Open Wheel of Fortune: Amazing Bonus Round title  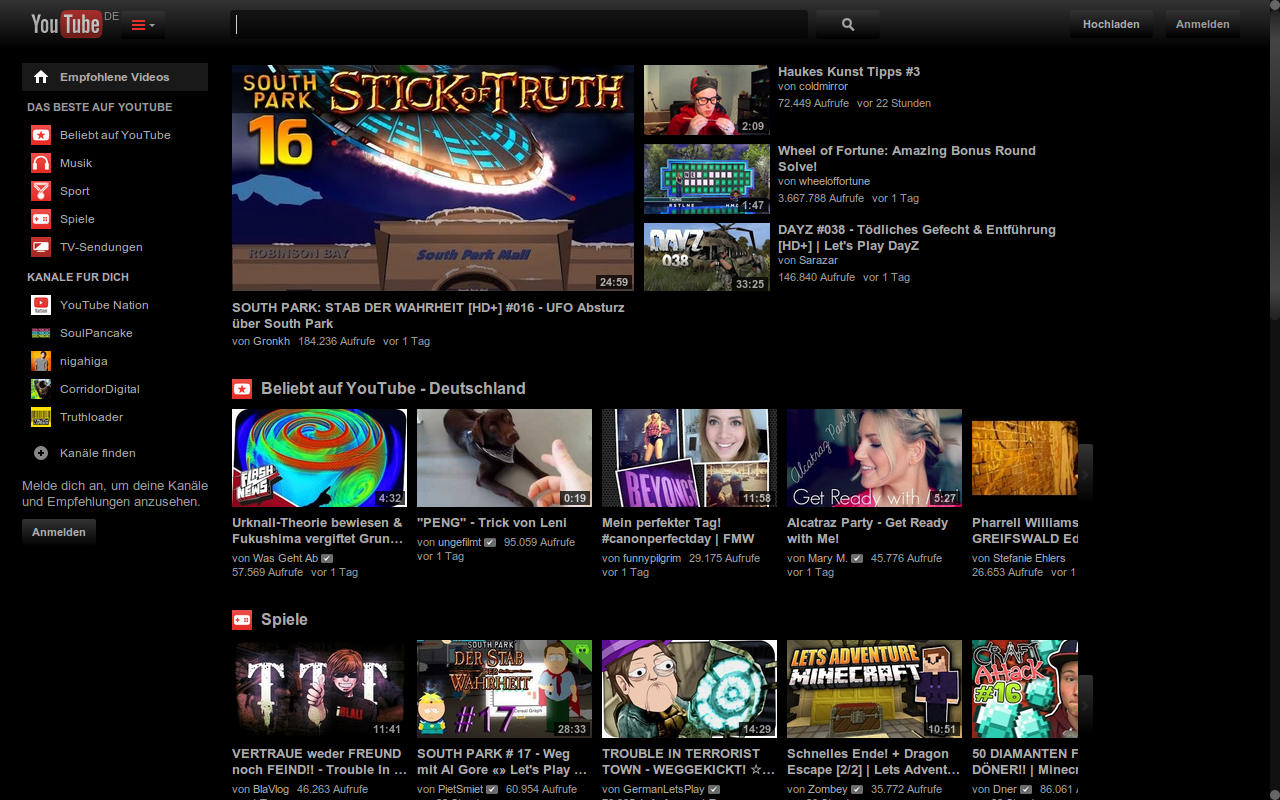click(x=907, y=158)
